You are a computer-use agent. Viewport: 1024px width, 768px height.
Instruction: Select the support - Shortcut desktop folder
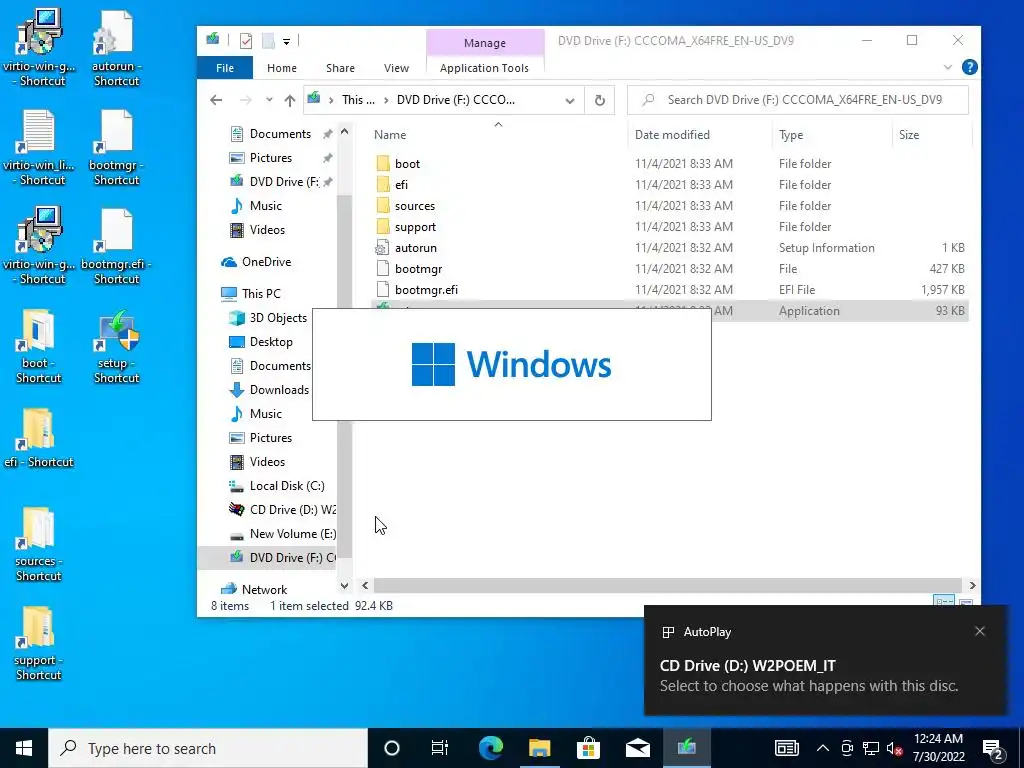39,644
